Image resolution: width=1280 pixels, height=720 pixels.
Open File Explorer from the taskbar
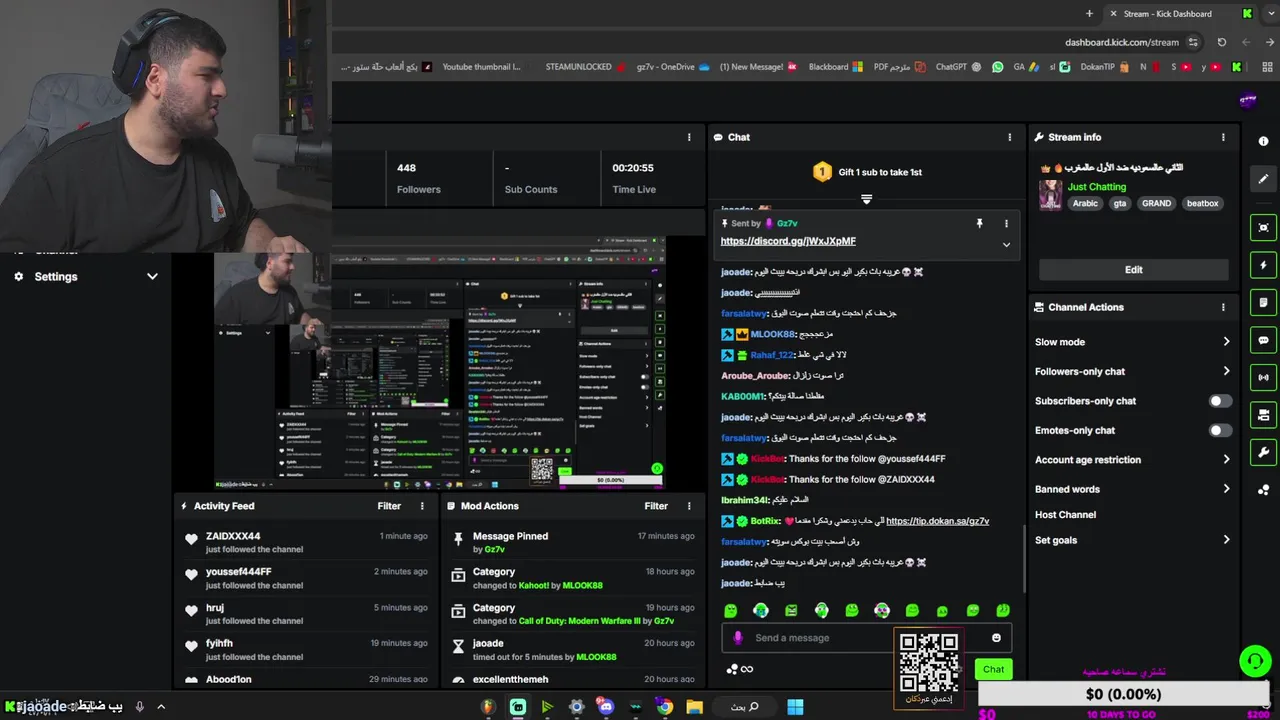pyautogui.click(x=694, y=707)
